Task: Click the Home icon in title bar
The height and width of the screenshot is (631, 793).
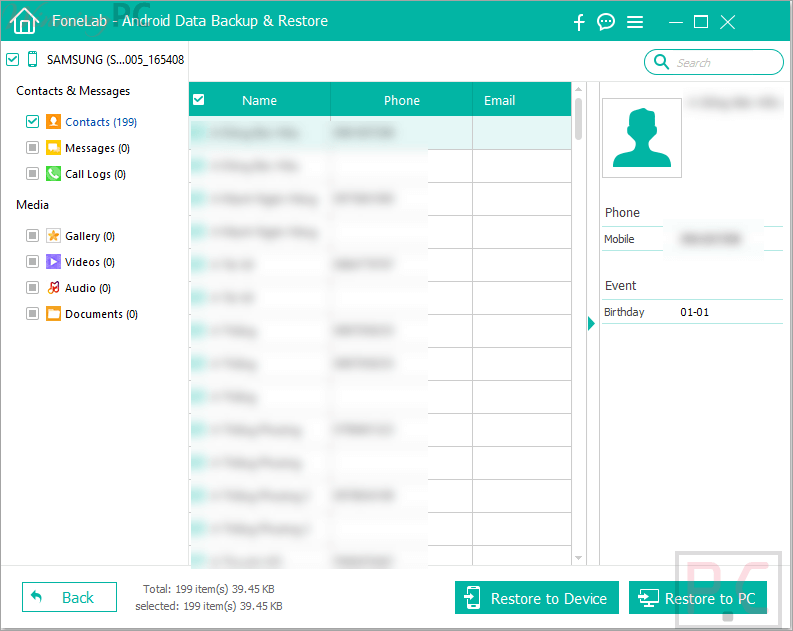Action: tap(24, 21)
